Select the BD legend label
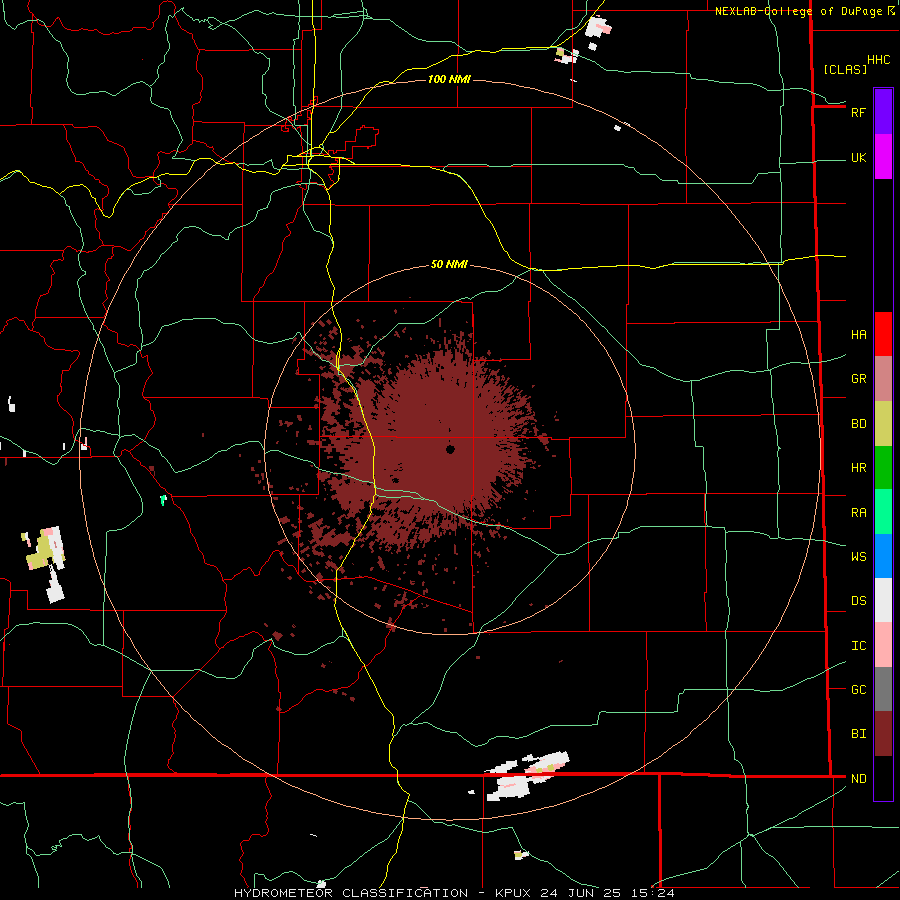 (x=858, y=424)
